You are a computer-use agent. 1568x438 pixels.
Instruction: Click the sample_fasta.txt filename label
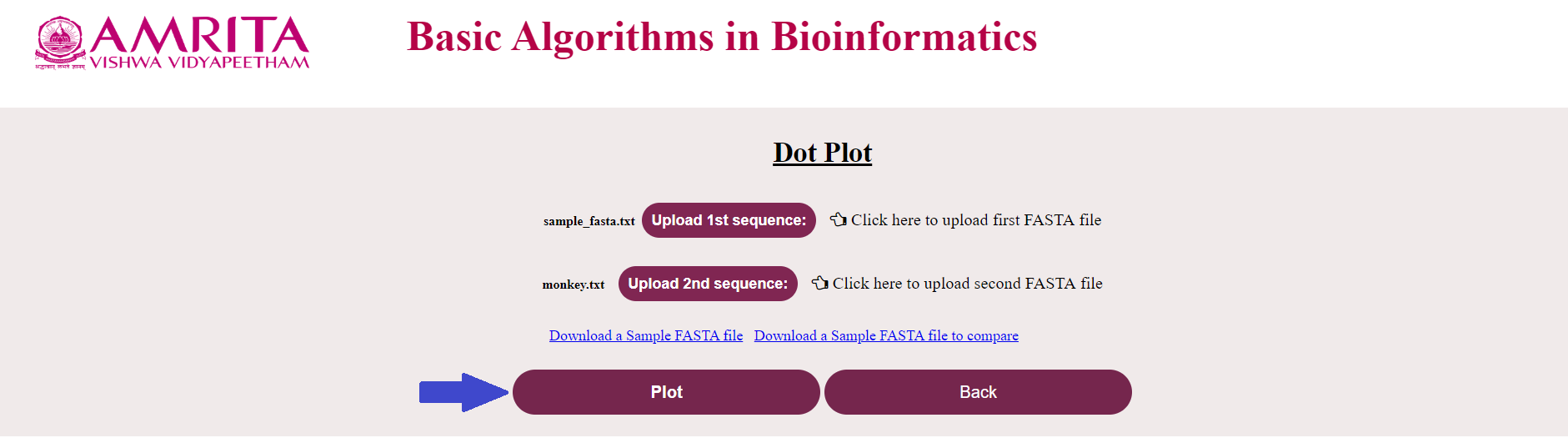coord(589,221)
